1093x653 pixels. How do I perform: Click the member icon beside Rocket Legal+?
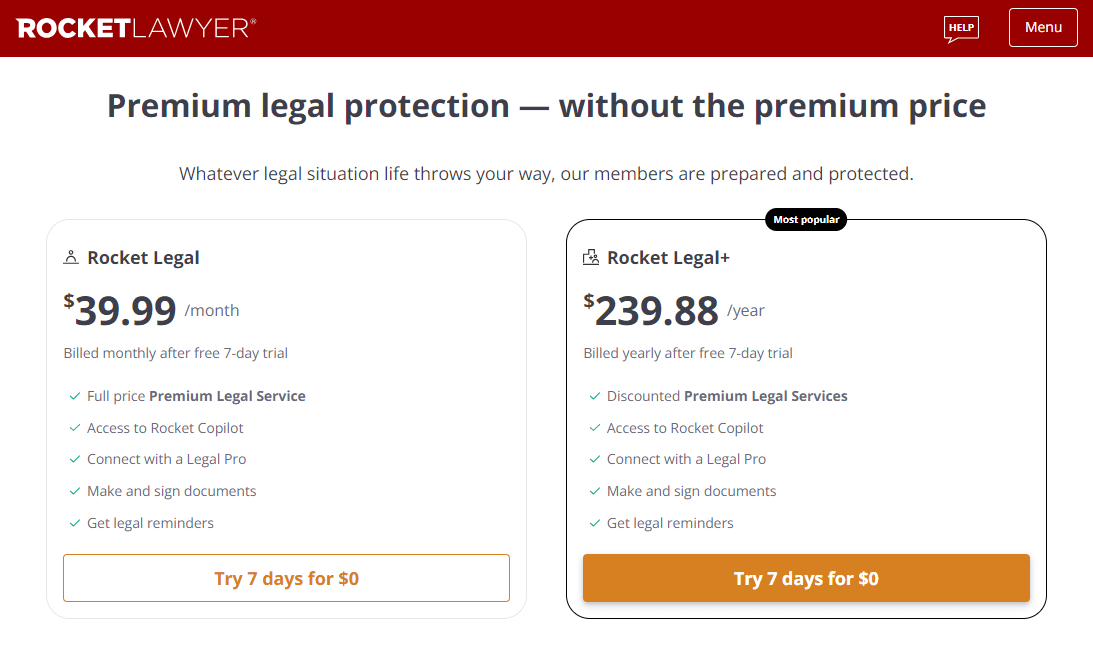(590, 257)
